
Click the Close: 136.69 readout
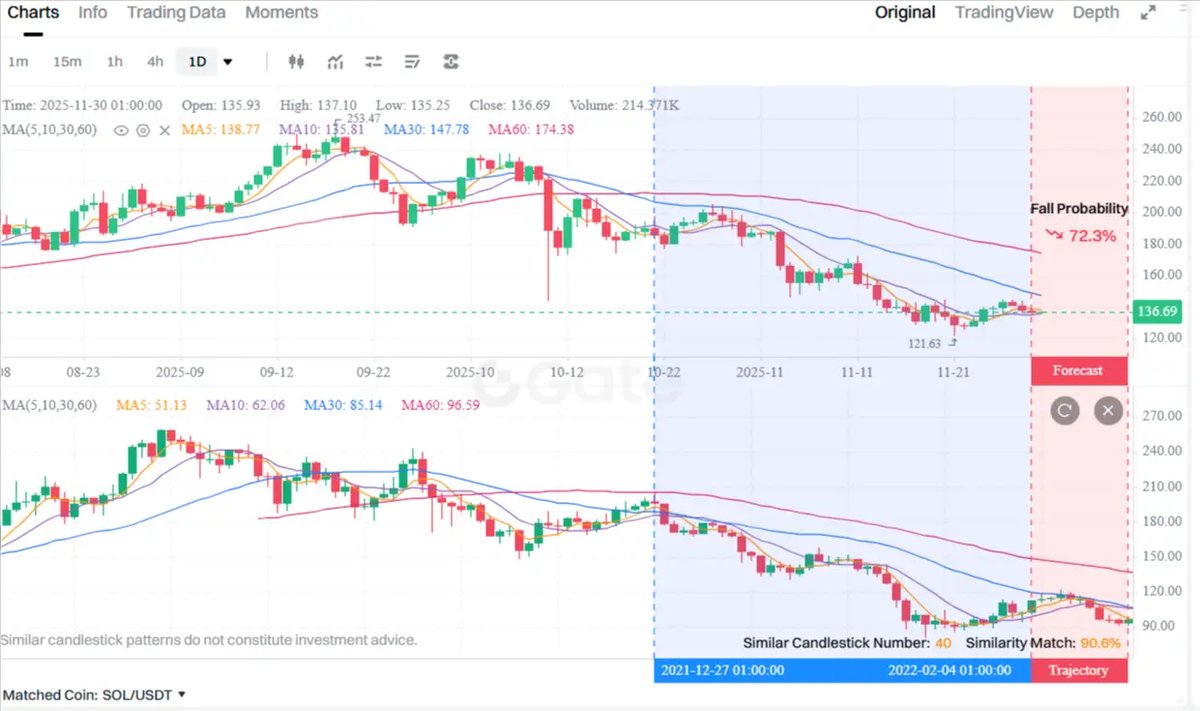pos(509,105)
